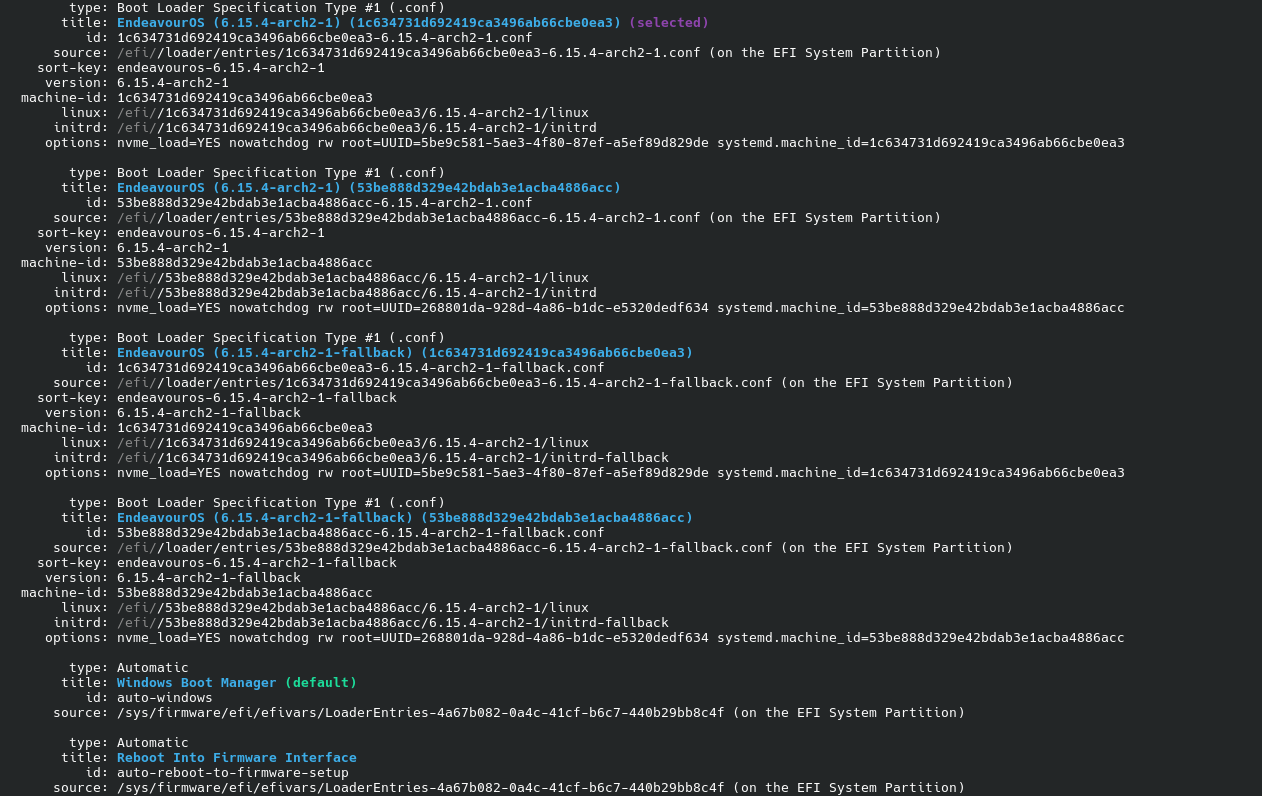Screen dimensions: 1262x796
Task: Click the id value "auto-reboot-to-firmware-setup"
Action: click(x=233, y=772)
